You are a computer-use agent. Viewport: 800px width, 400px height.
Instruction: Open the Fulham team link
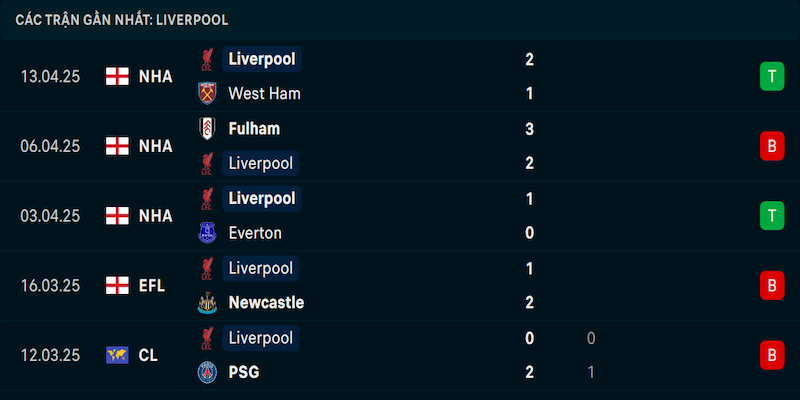click(x=254, y=129)
